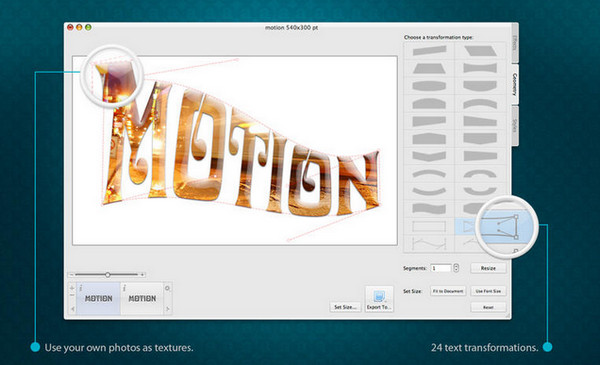Click the Resize button
600x365 pixels.
(488, 268)
